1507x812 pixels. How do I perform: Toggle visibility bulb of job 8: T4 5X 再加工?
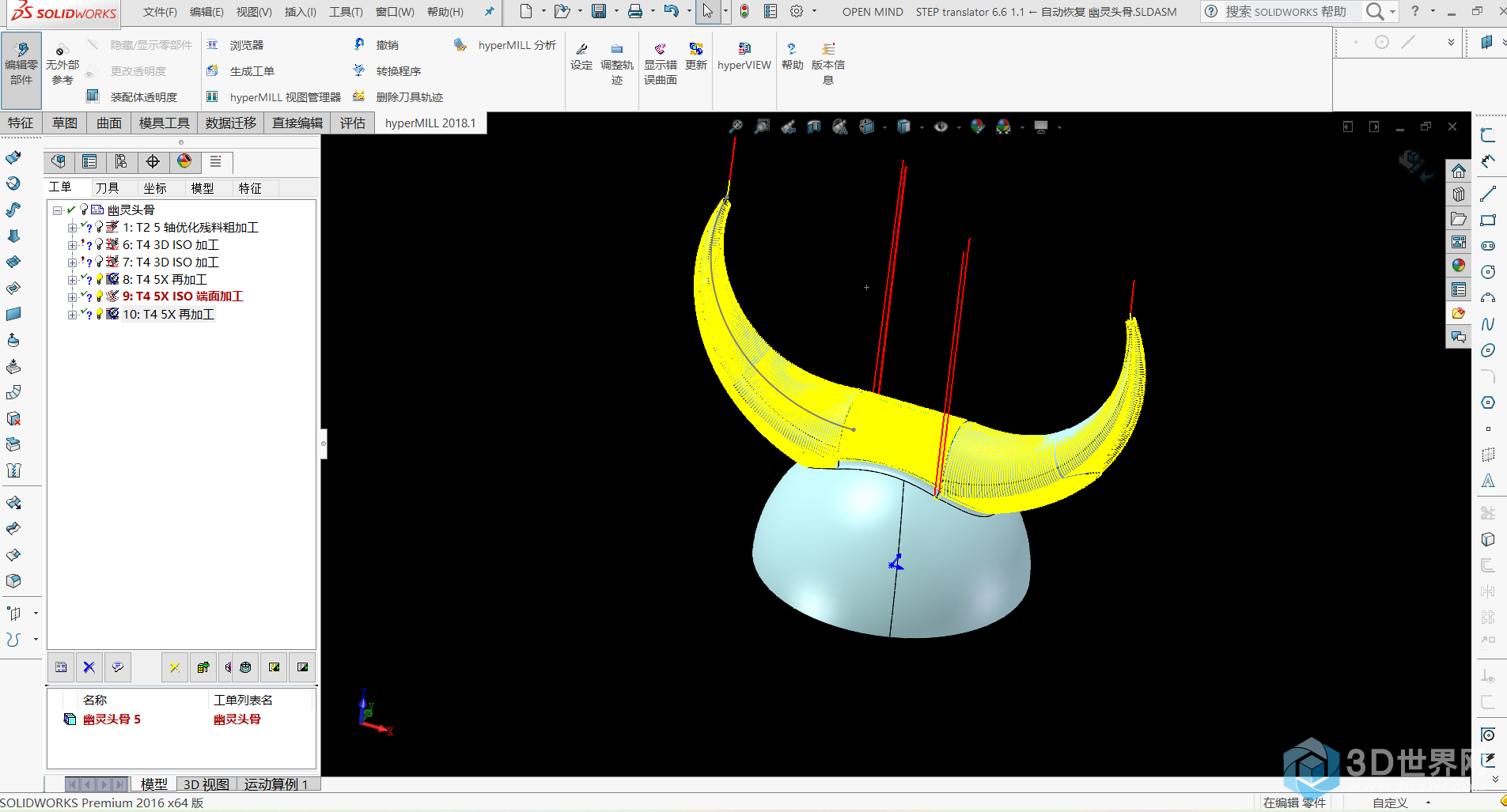pyautogui.click(x=100, y=279)
